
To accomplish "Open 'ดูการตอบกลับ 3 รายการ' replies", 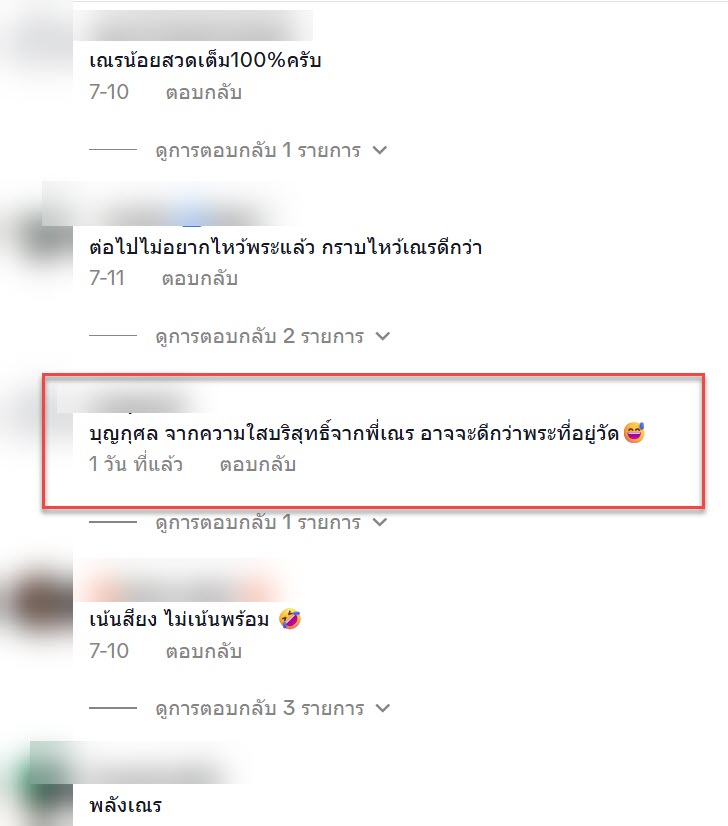I will click(x=259, y=709).
